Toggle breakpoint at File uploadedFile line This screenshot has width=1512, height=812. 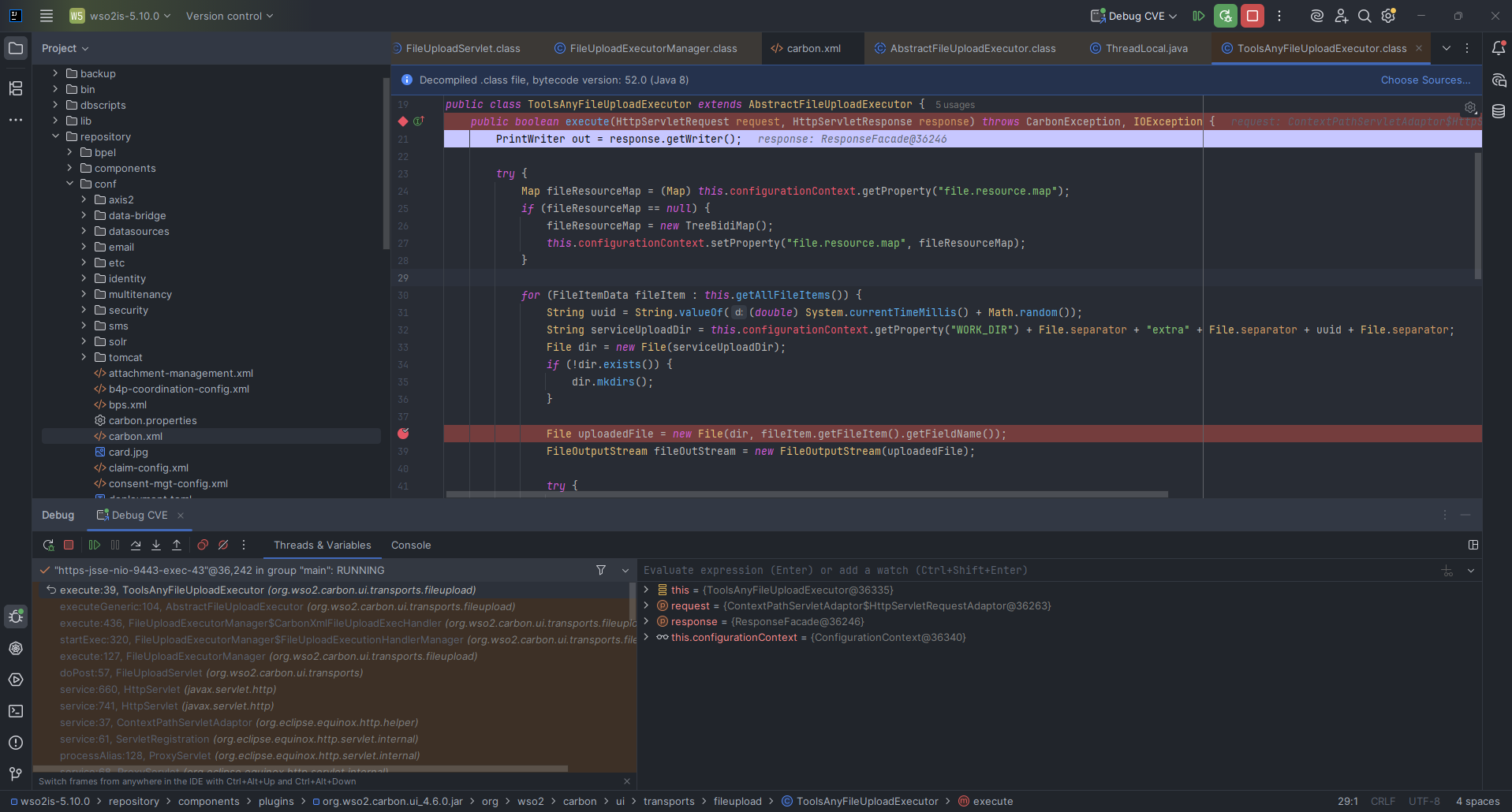403,434
